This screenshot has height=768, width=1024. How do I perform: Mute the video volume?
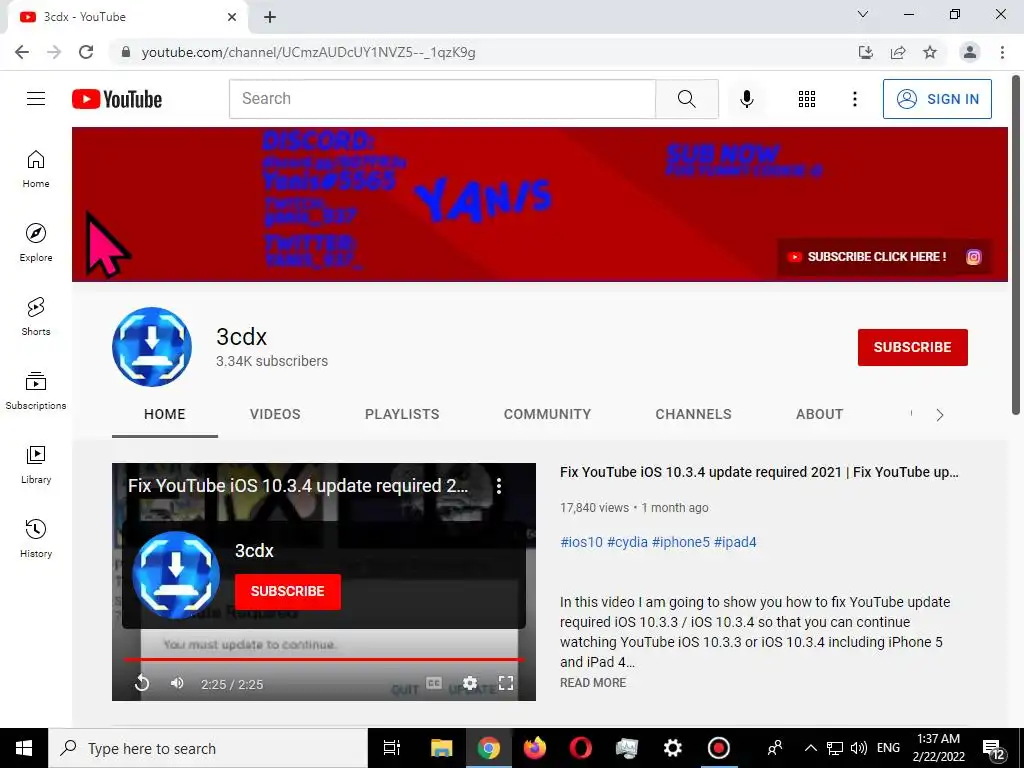coord(176,683)
